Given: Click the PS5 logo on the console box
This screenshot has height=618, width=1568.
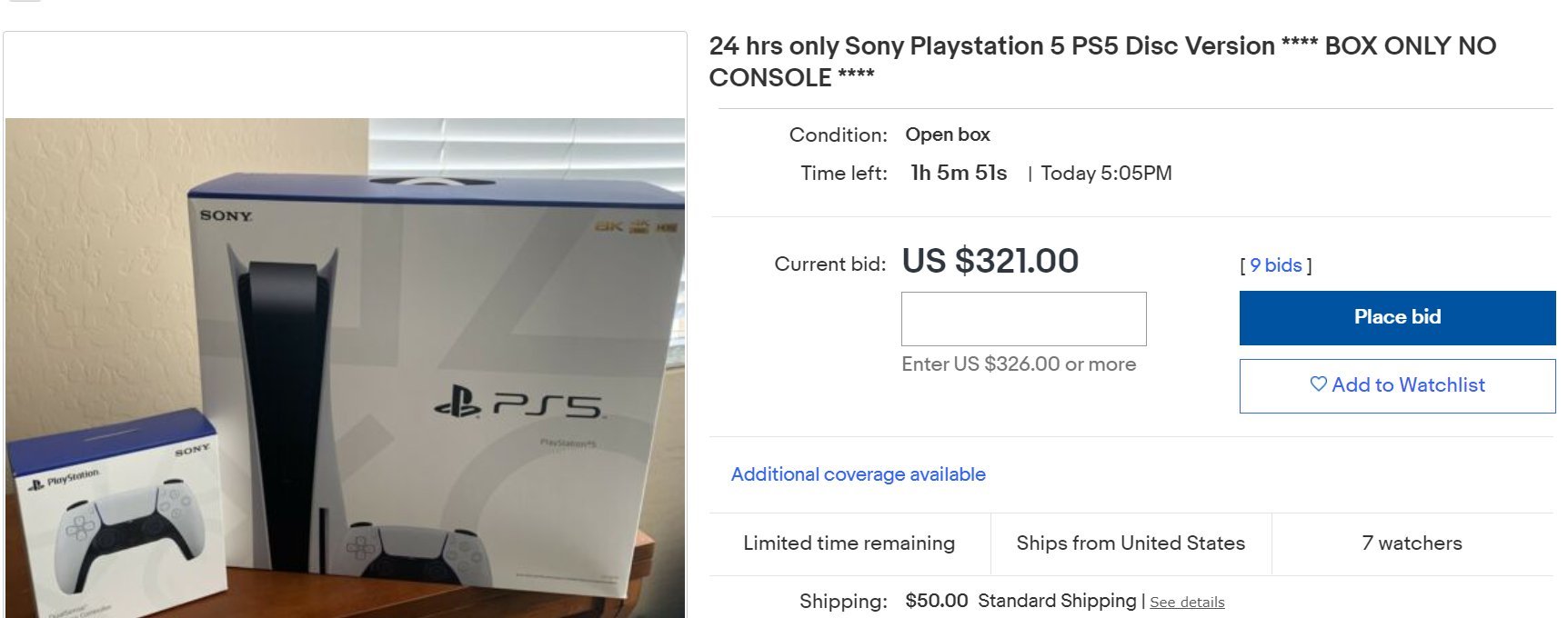Looking at the screenshot, I should pyautogui.click(x=518, y=403).
